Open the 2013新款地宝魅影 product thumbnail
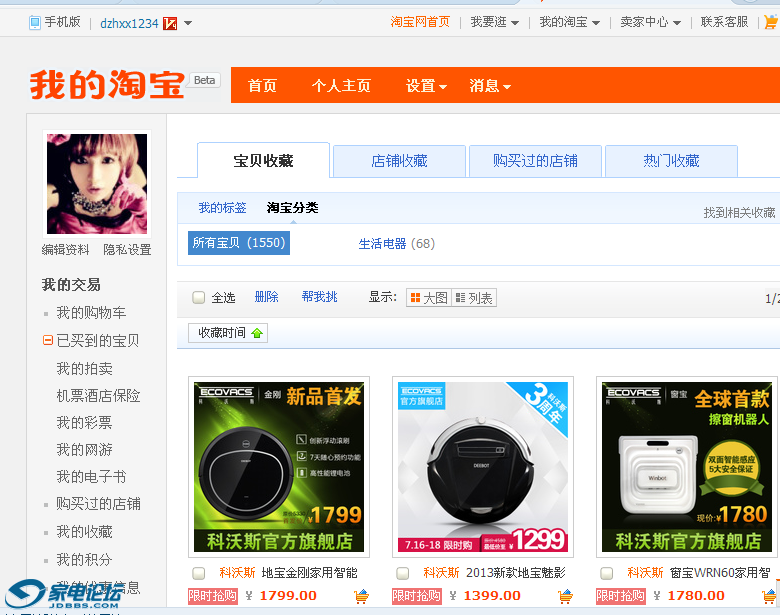Screen dimensions: 780x615 coord(483,467)
